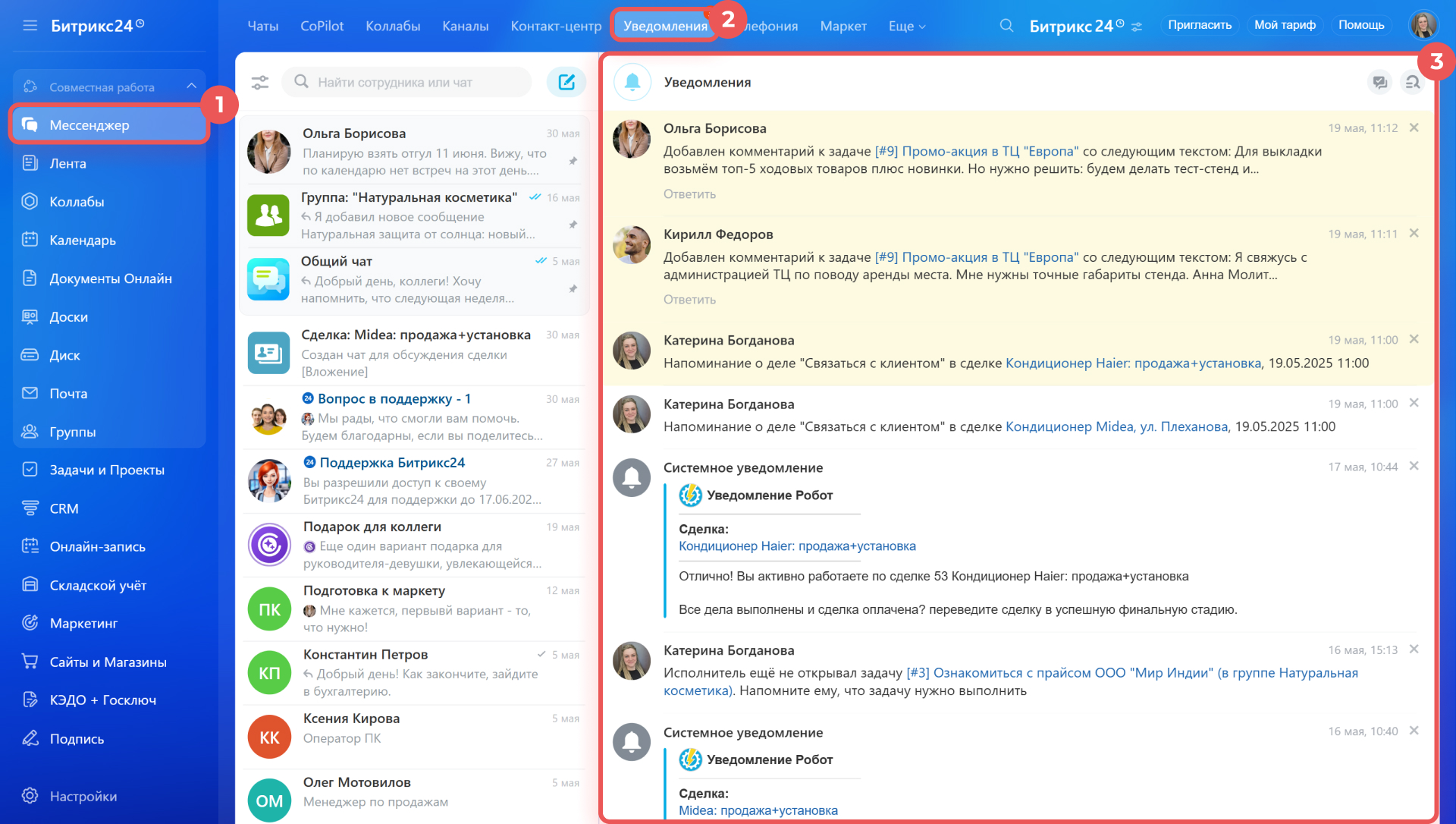Dismiss the 17 мая system notification
The height and width of the screenshot is (824, 1456).
pos(1414,466)
